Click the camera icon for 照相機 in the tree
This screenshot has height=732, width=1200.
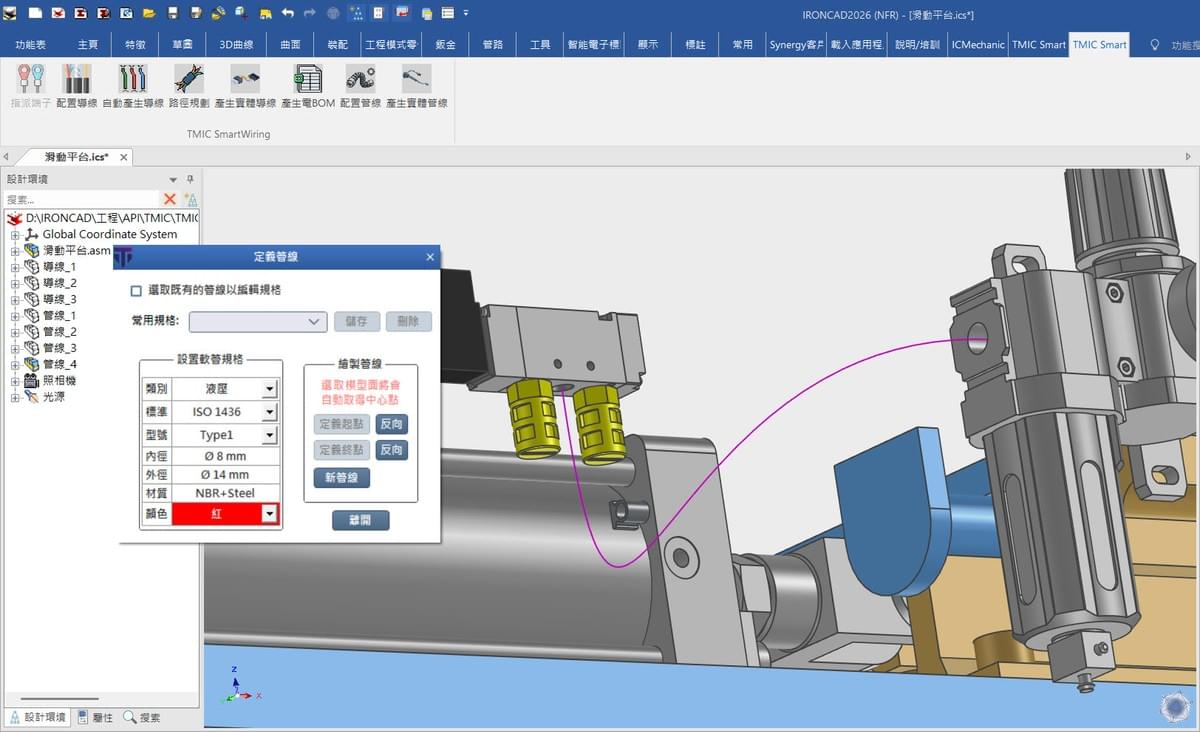(31, 381)
